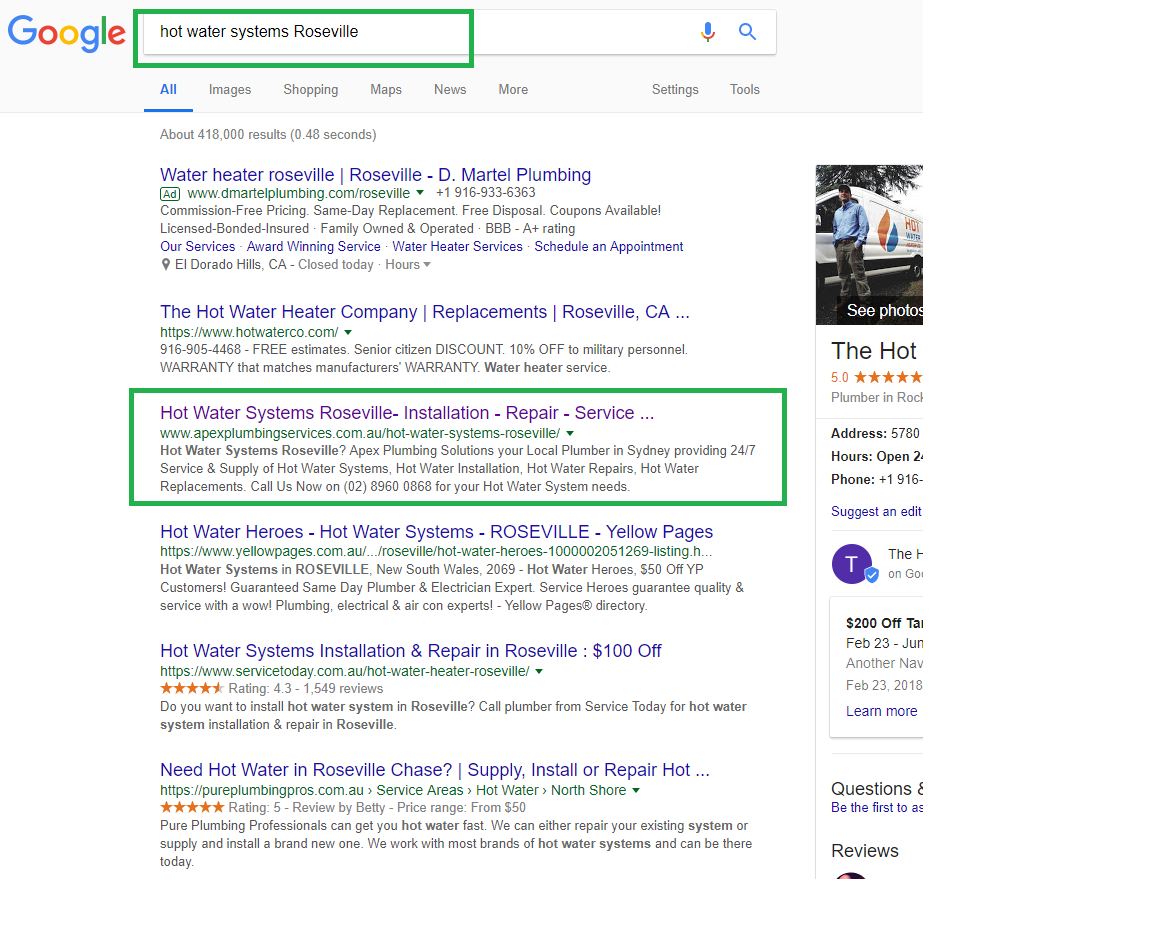The image size is (1156, 938).
Task: Click the Award Winning Service sitelink
Action: tap(313, 246)
